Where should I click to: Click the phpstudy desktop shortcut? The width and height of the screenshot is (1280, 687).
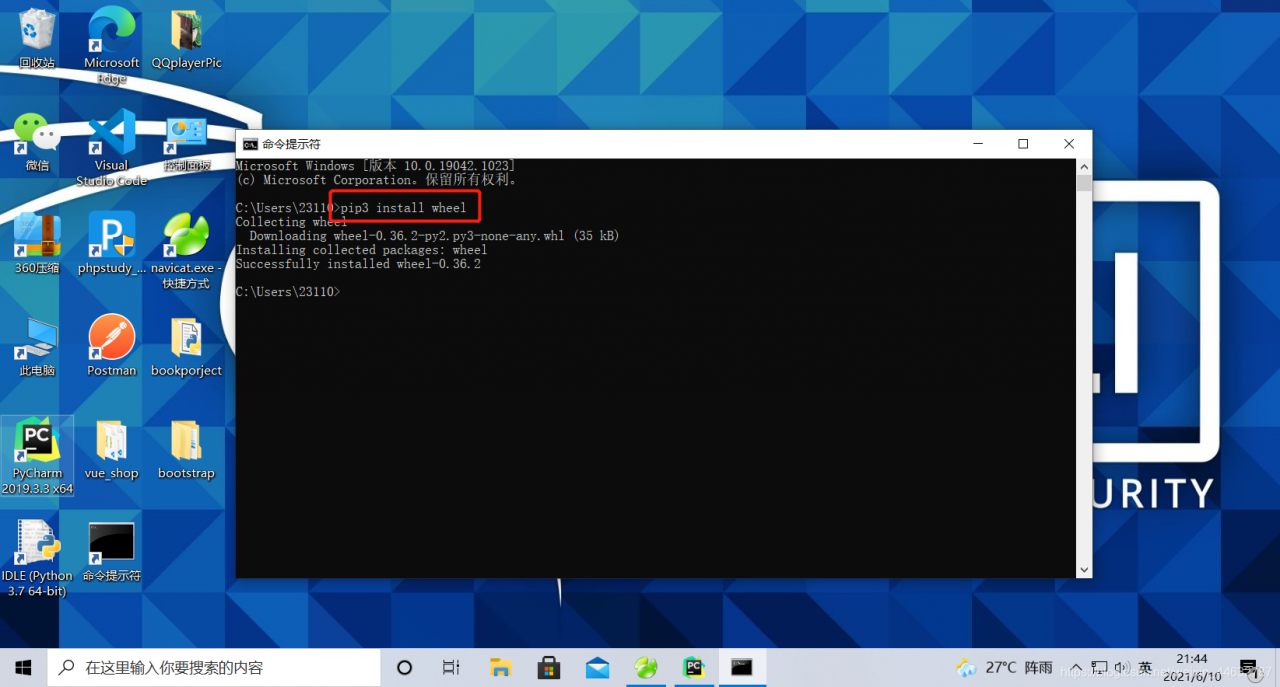(x=112, y=244)
